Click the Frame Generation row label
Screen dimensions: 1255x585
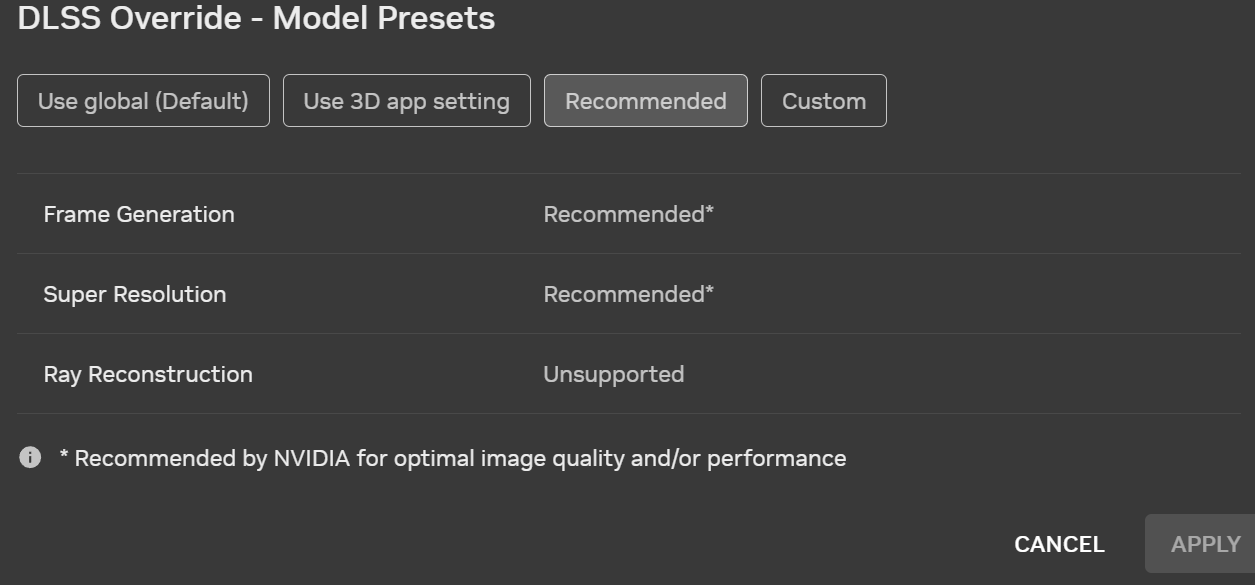tap(139, 214)
